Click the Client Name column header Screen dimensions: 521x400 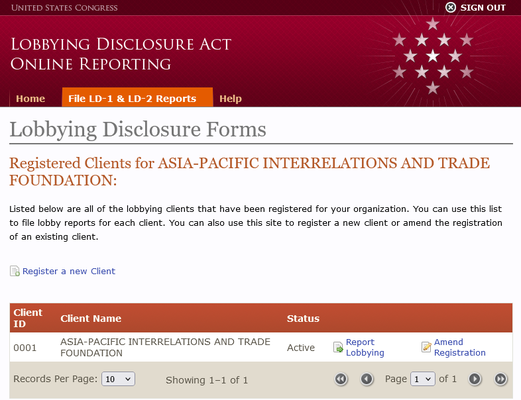[91, 318]
